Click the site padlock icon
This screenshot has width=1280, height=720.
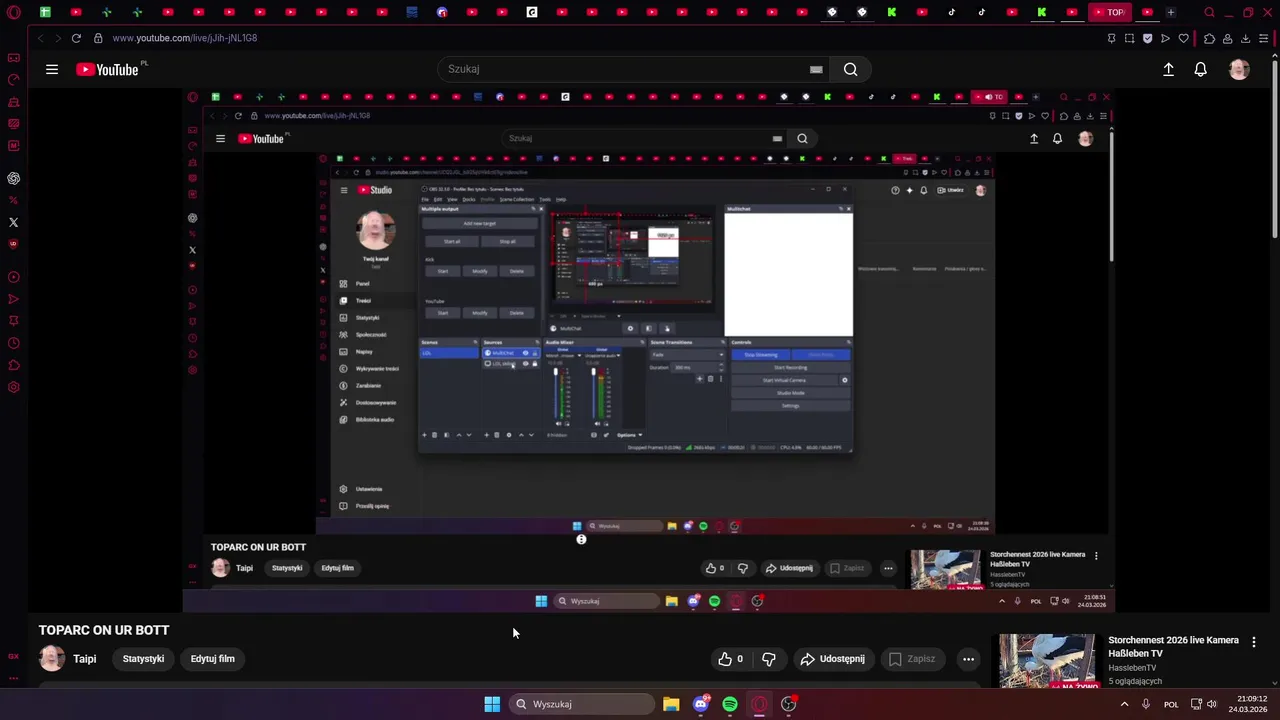click(x=98, y=38)
